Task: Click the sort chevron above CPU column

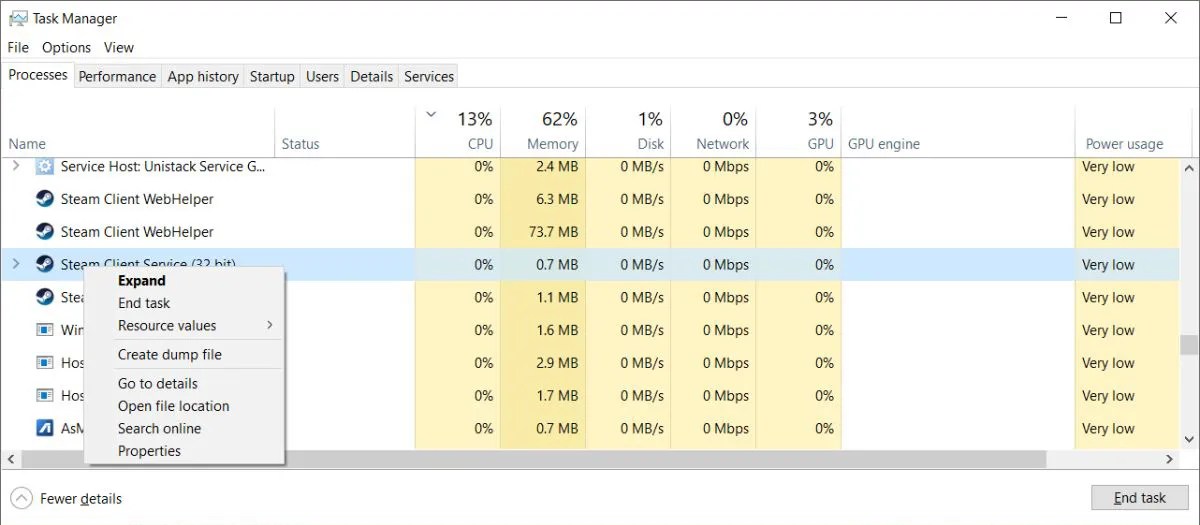Action: (431, 114)
